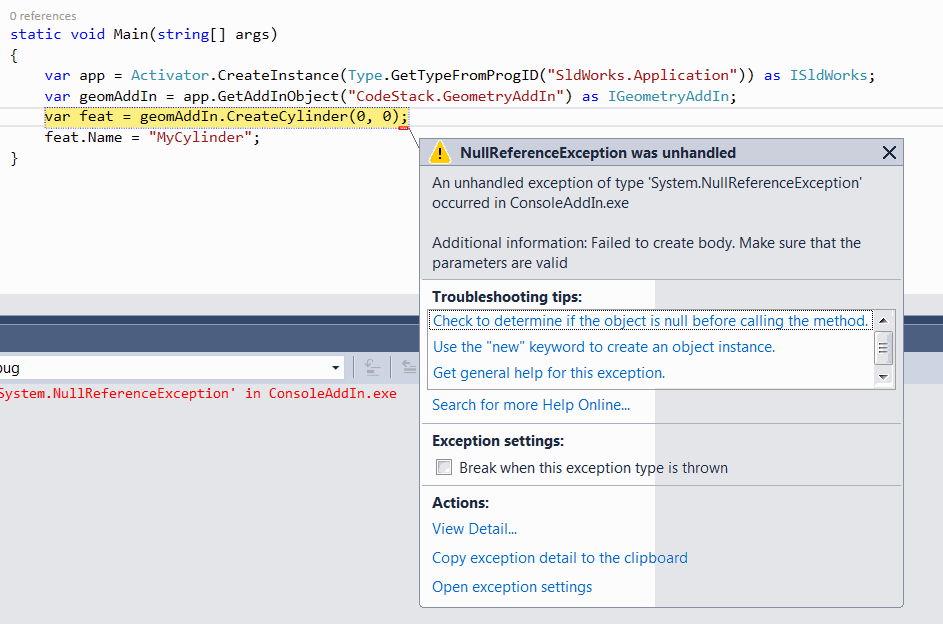Click the 'Activator' class name in code
This screenshot has height=624, width=943.
coord(170,75)
